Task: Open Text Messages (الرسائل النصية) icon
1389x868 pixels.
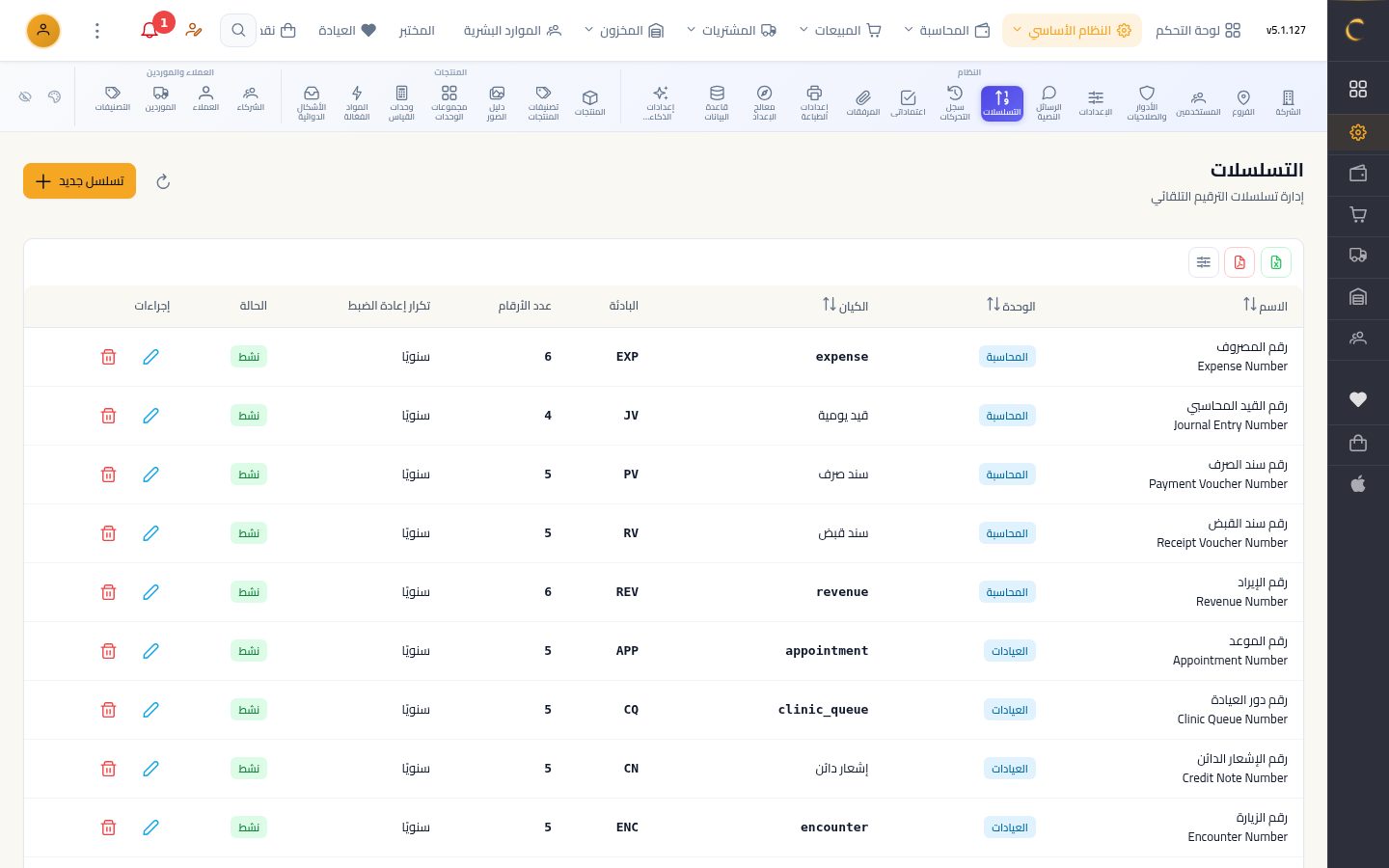Action: [1049, 103]
